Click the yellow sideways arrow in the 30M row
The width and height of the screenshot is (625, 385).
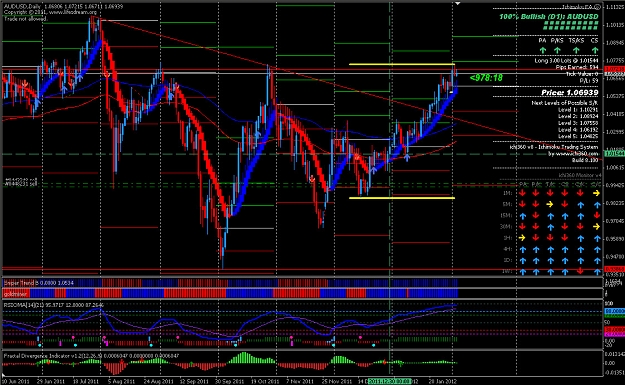pos(596,227)
